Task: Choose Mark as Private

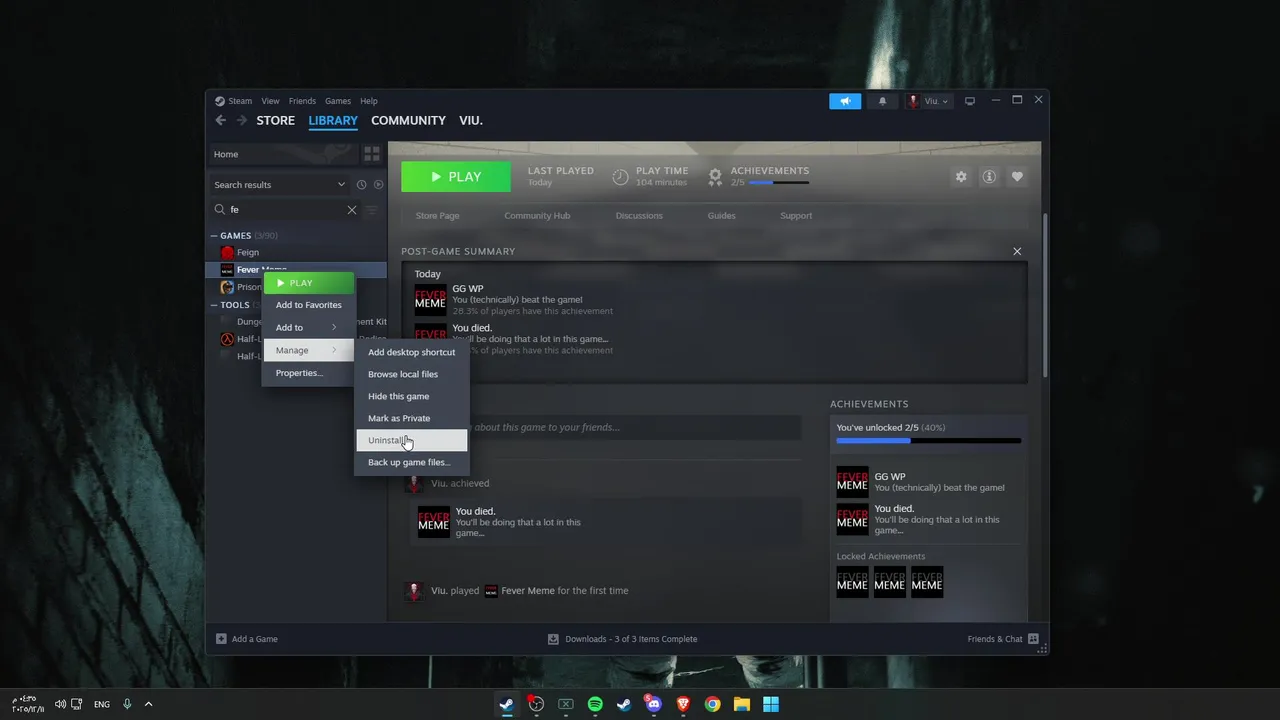Action: tap(411, 418)
